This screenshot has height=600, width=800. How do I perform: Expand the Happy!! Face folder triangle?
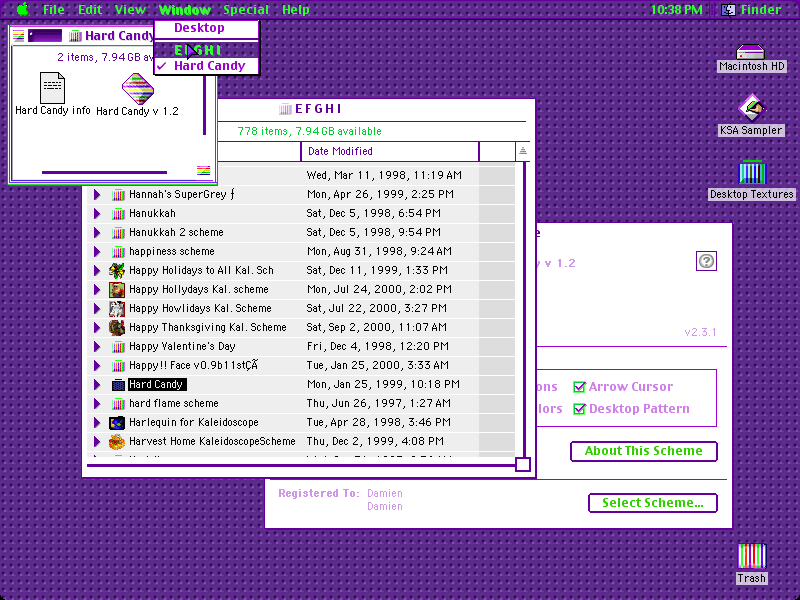97,365
